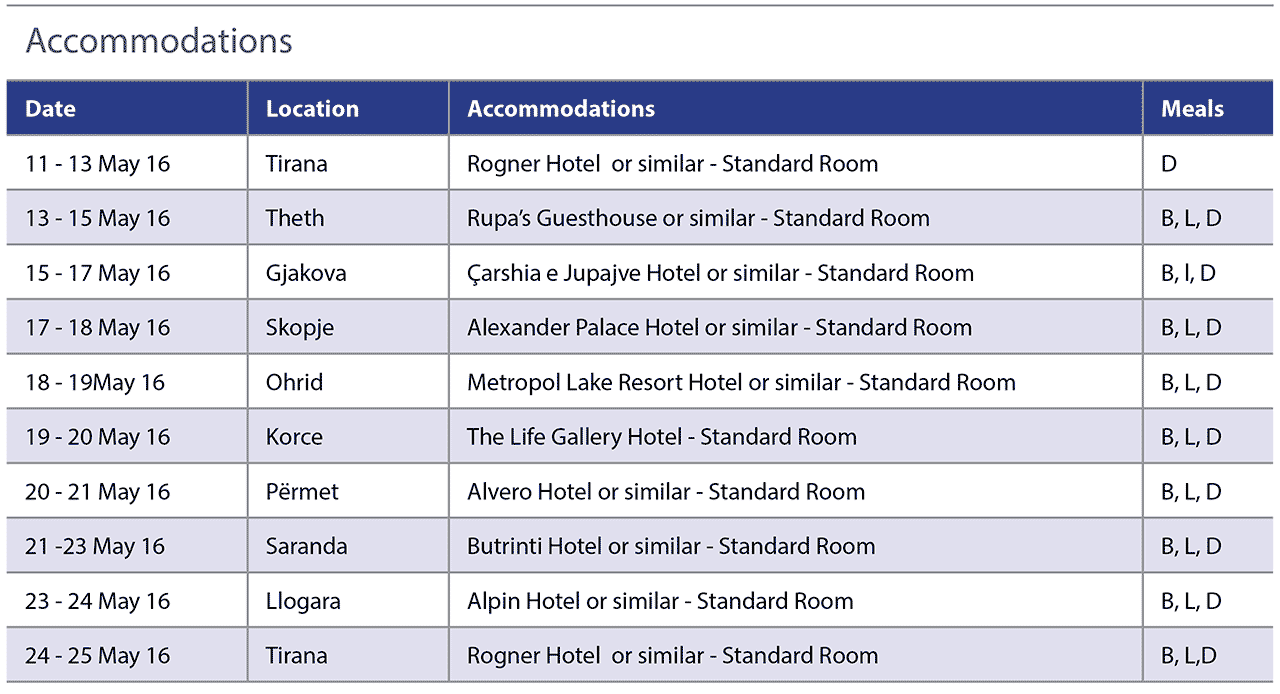This screenshot has height=694, width=1280.
Task: Click the Skopje location cell
Action: point(300,328)
